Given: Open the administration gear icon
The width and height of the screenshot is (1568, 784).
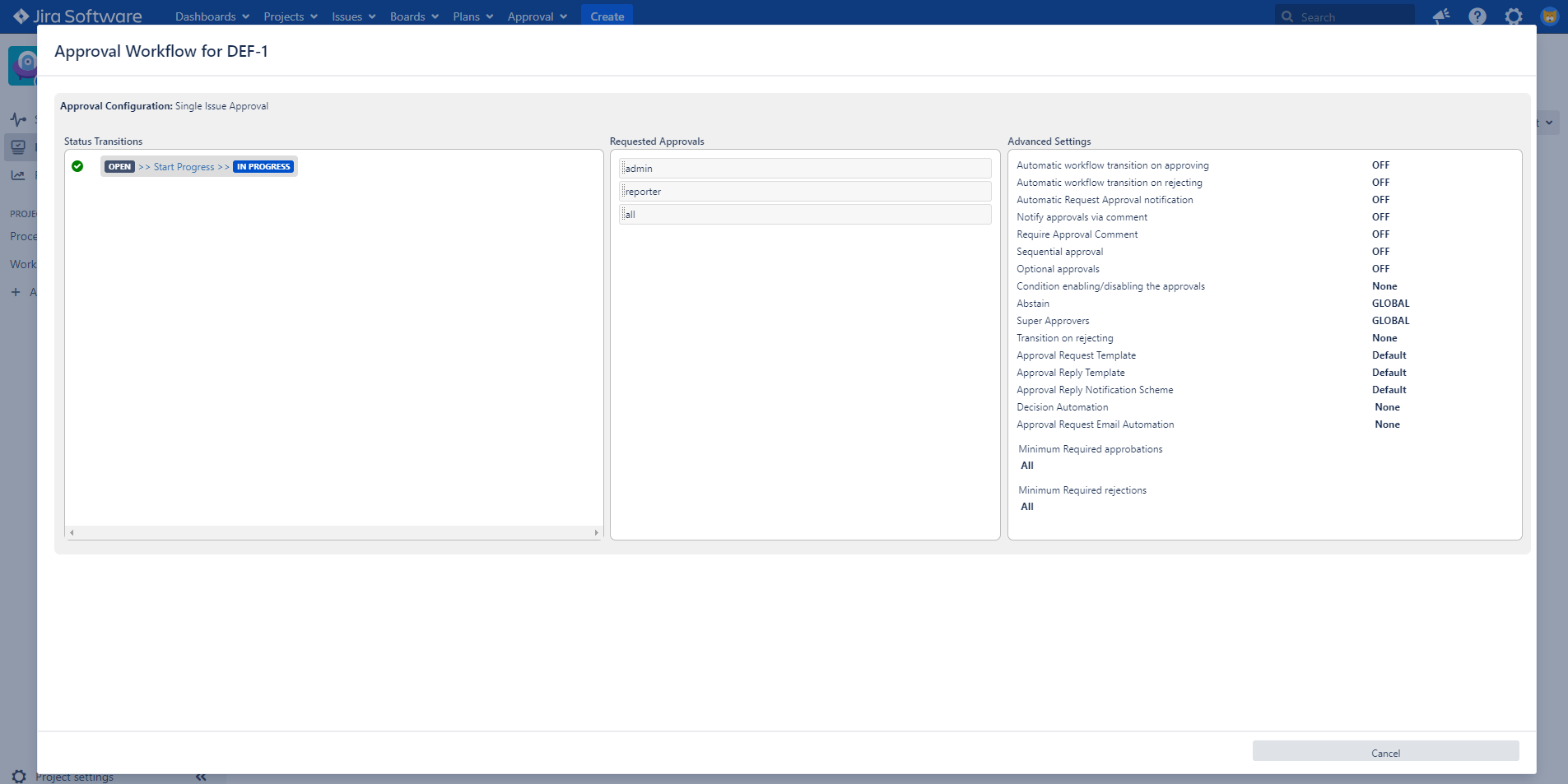Looking at the screenshot, I should click(1514, 16).
